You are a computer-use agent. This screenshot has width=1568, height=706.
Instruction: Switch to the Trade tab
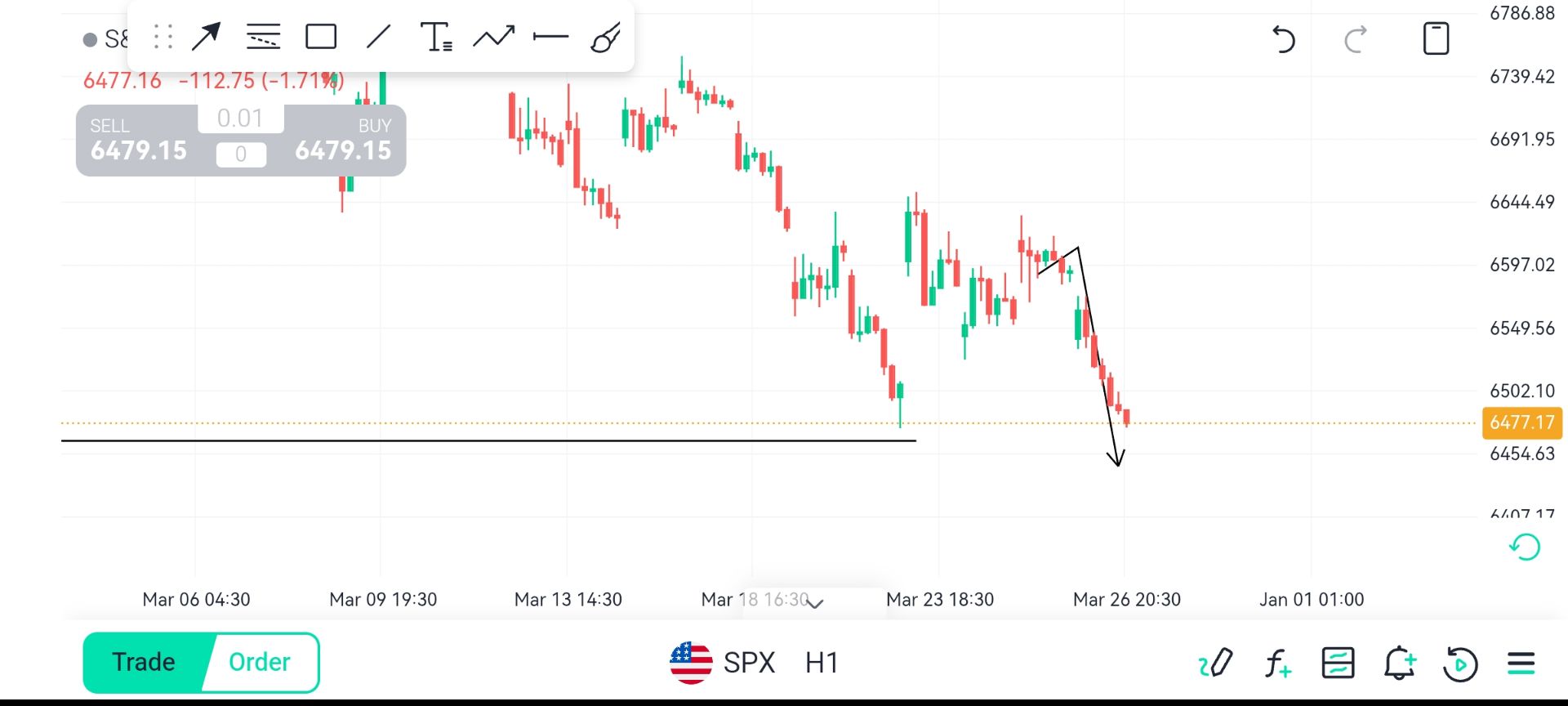pyautogui.click(x=144, y=662)
